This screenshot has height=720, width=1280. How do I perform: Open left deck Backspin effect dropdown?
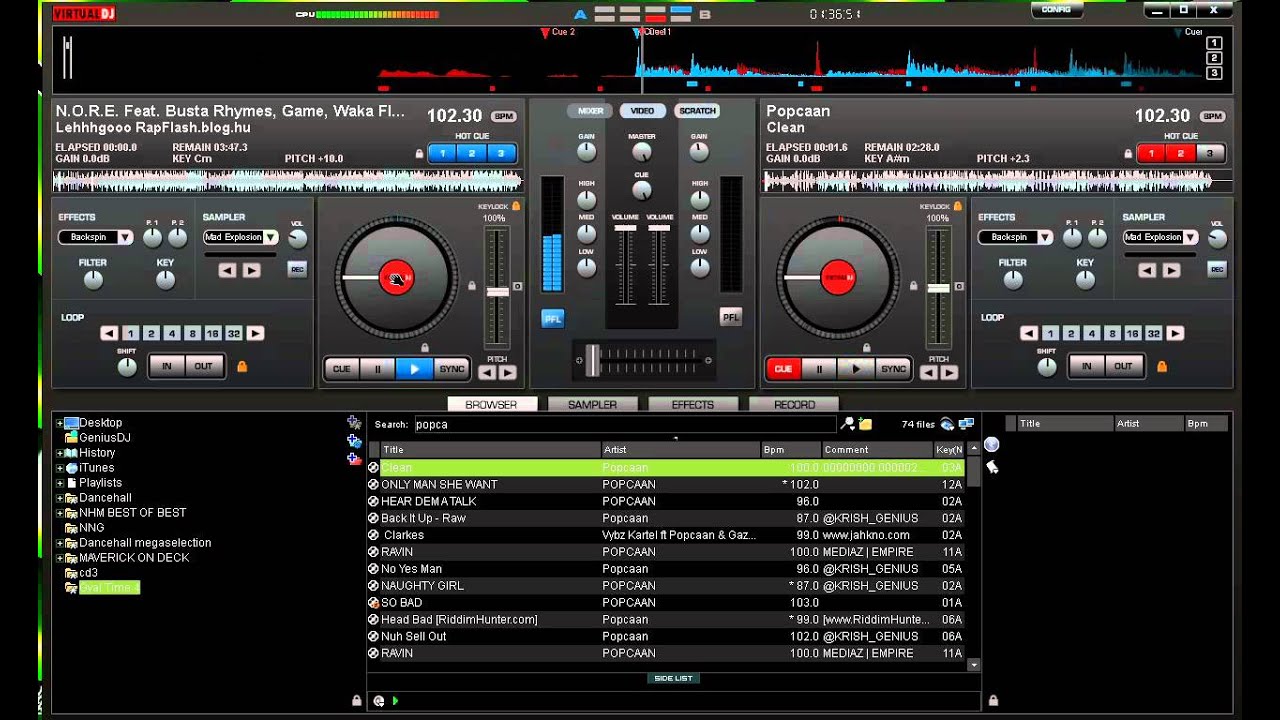pos(125,237)
